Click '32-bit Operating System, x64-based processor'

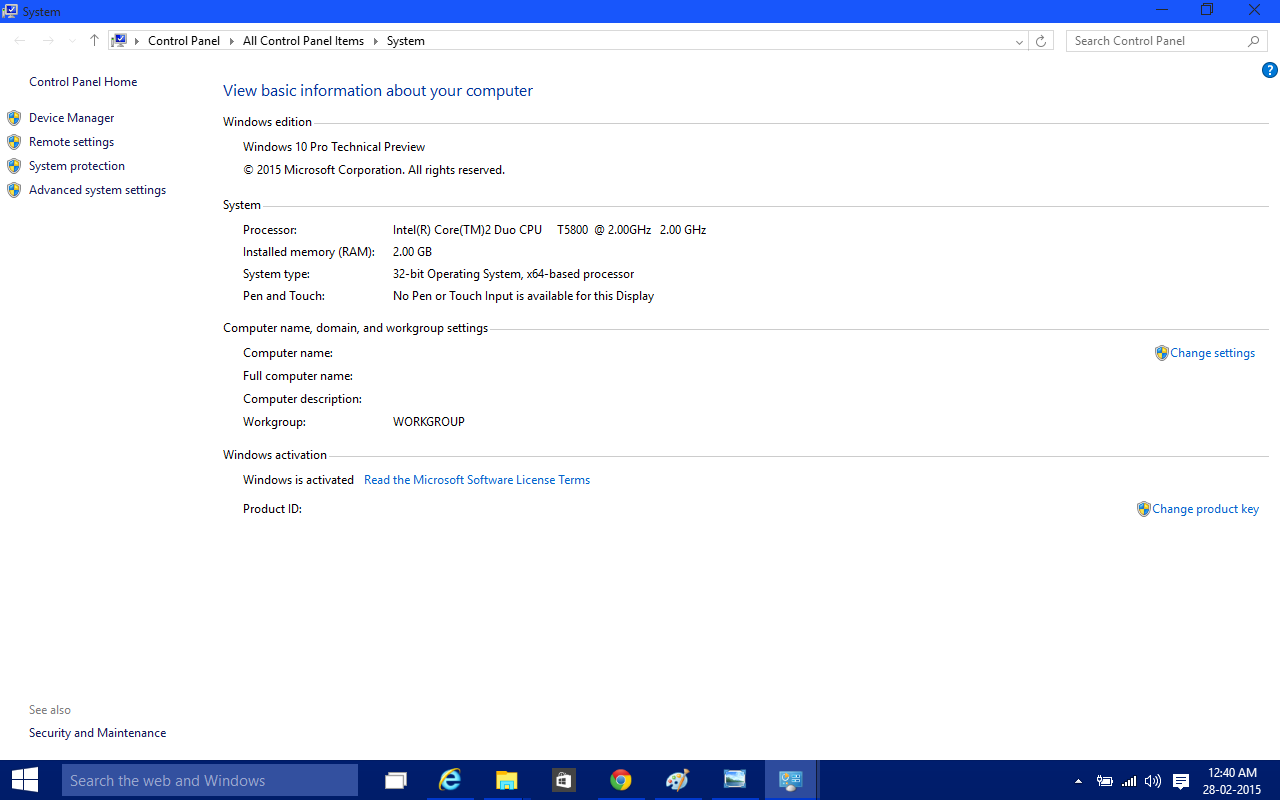tap(513, 274)
